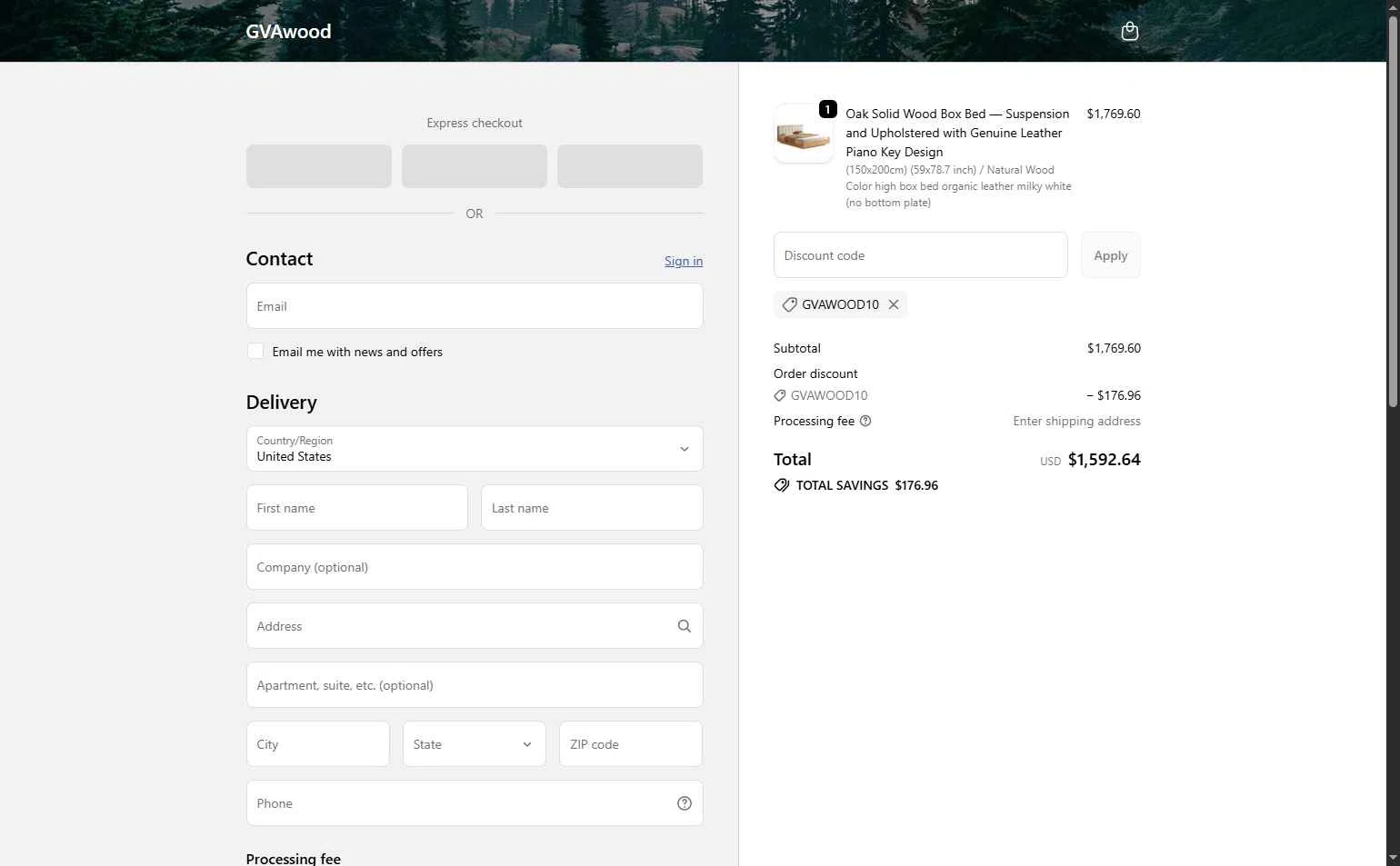Click the 'Enter shipping address' text
This screenshot has width=1400, height=866.
1076,421
